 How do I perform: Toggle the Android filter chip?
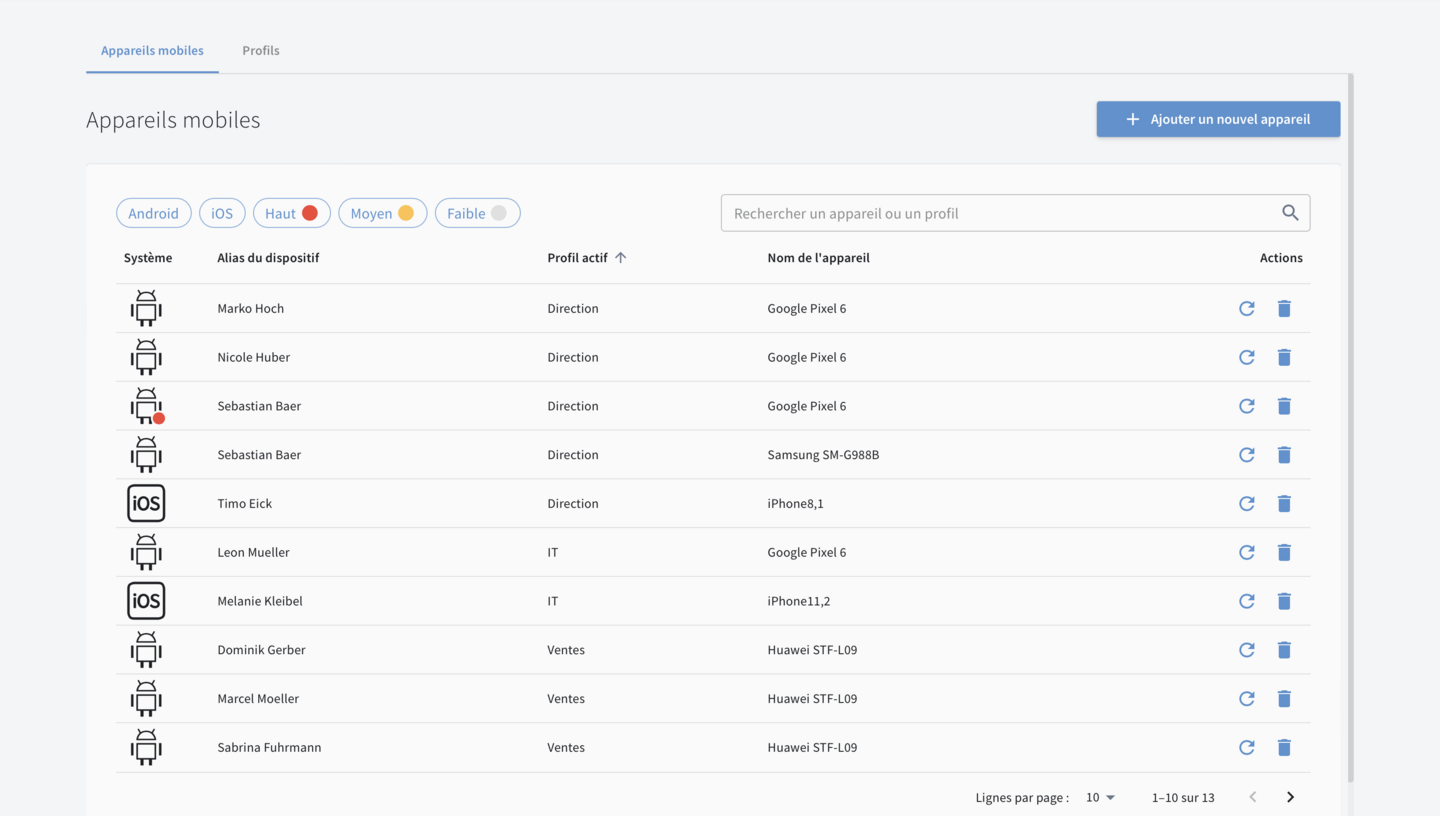pos(153,213)
